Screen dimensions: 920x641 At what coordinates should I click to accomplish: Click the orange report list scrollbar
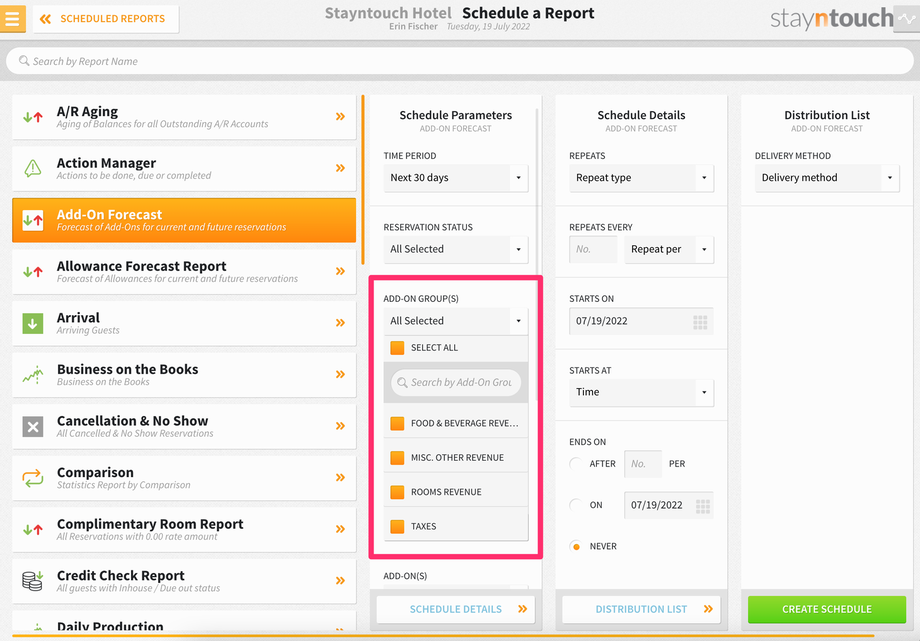coord(363,180)
